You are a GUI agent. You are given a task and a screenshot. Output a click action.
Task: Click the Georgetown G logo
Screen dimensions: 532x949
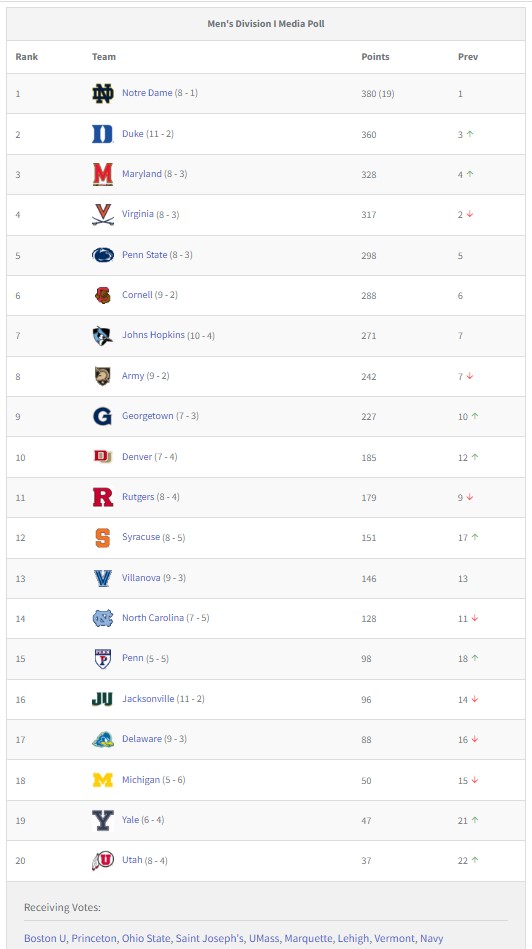(103, 416)
